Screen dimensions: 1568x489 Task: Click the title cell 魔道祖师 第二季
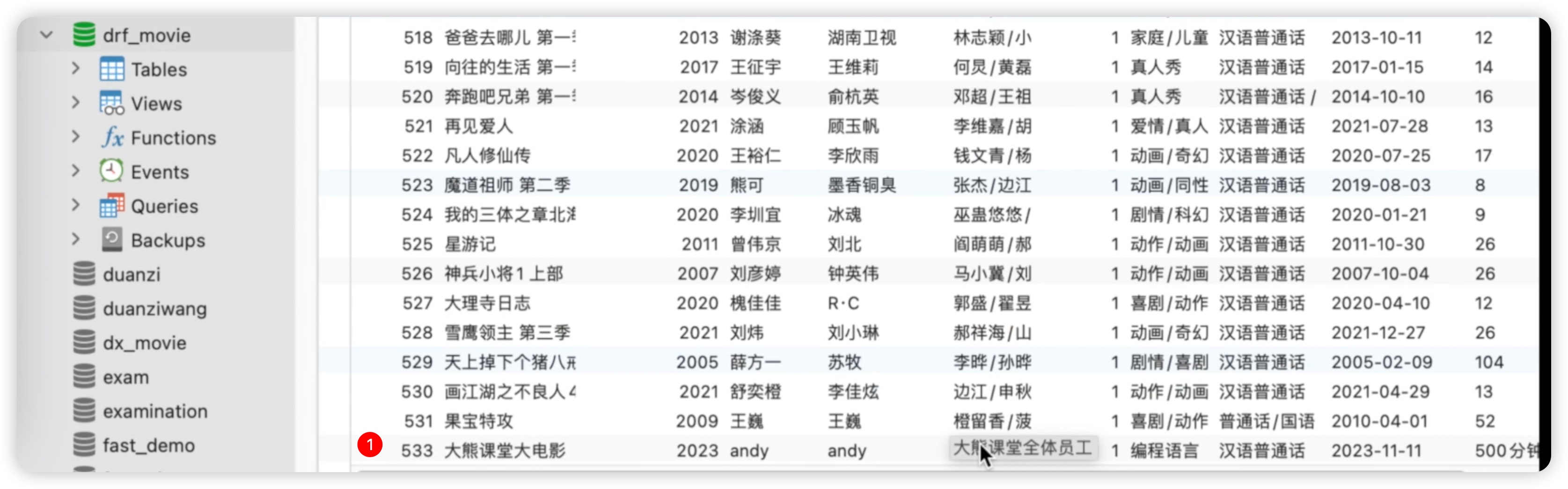507,185
